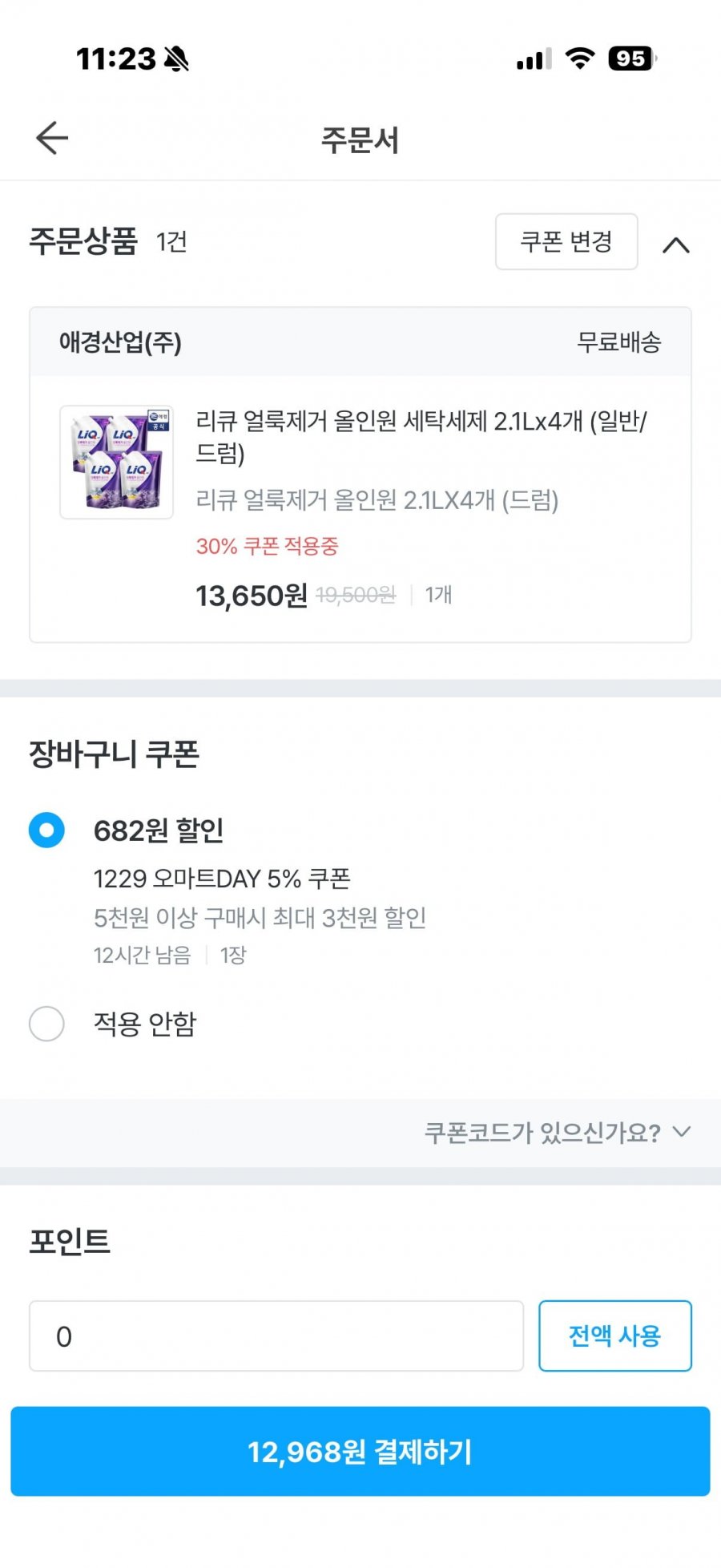
Task: Tap the battery indicator in status bar
Action: 632,59
